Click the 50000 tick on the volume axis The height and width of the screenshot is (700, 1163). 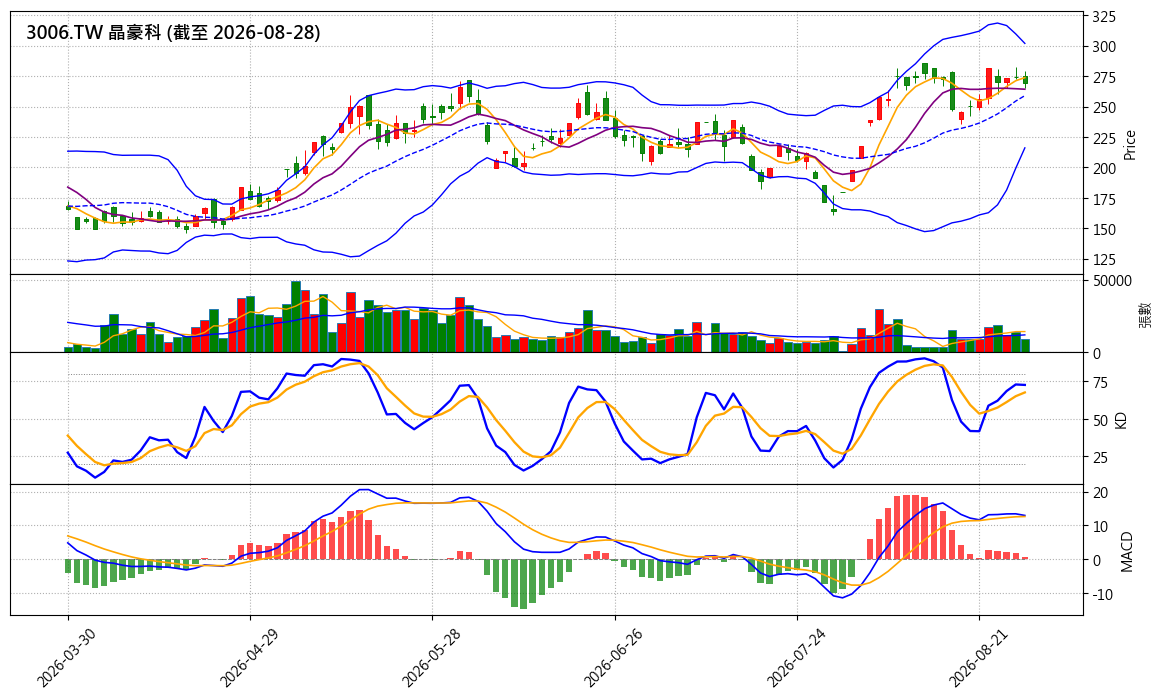[x=1113, y=280]
